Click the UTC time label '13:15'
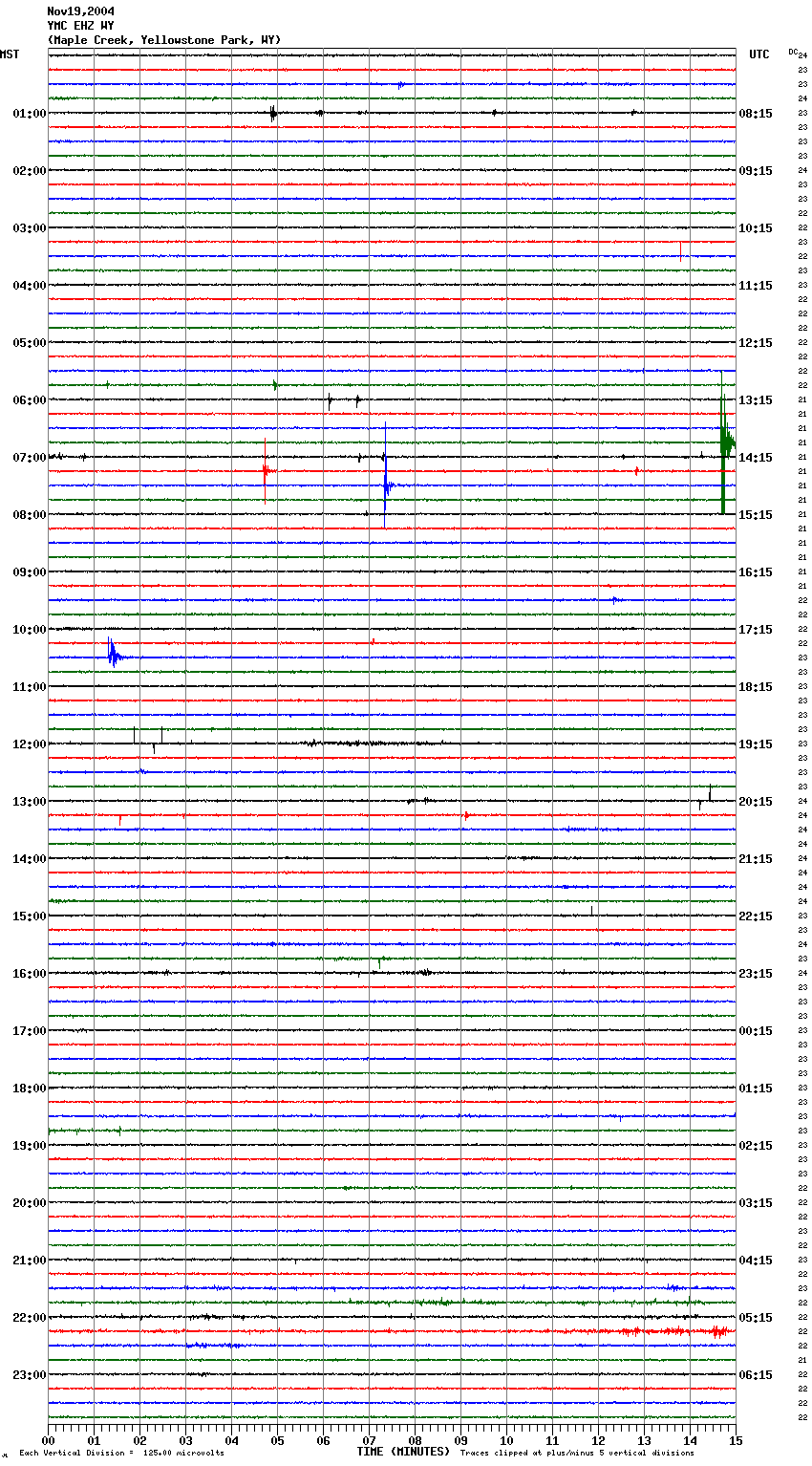 pyautogui.click(x=756, y=400)
